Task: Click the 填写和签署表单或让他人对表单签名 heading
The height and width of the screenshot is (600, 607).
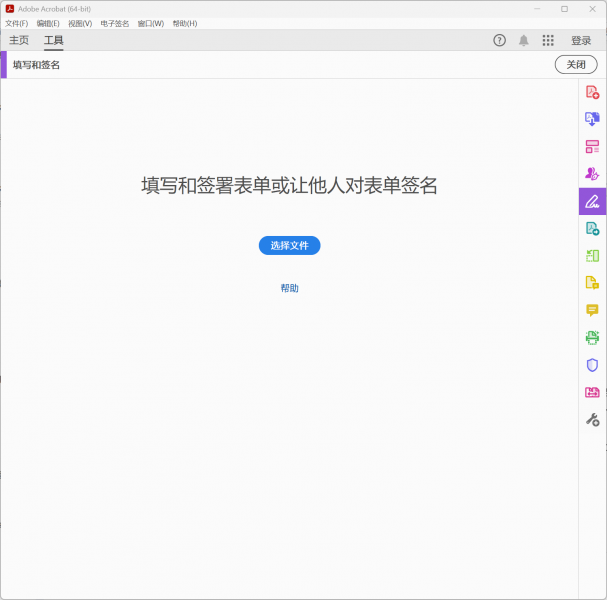Action: [289, 185]
